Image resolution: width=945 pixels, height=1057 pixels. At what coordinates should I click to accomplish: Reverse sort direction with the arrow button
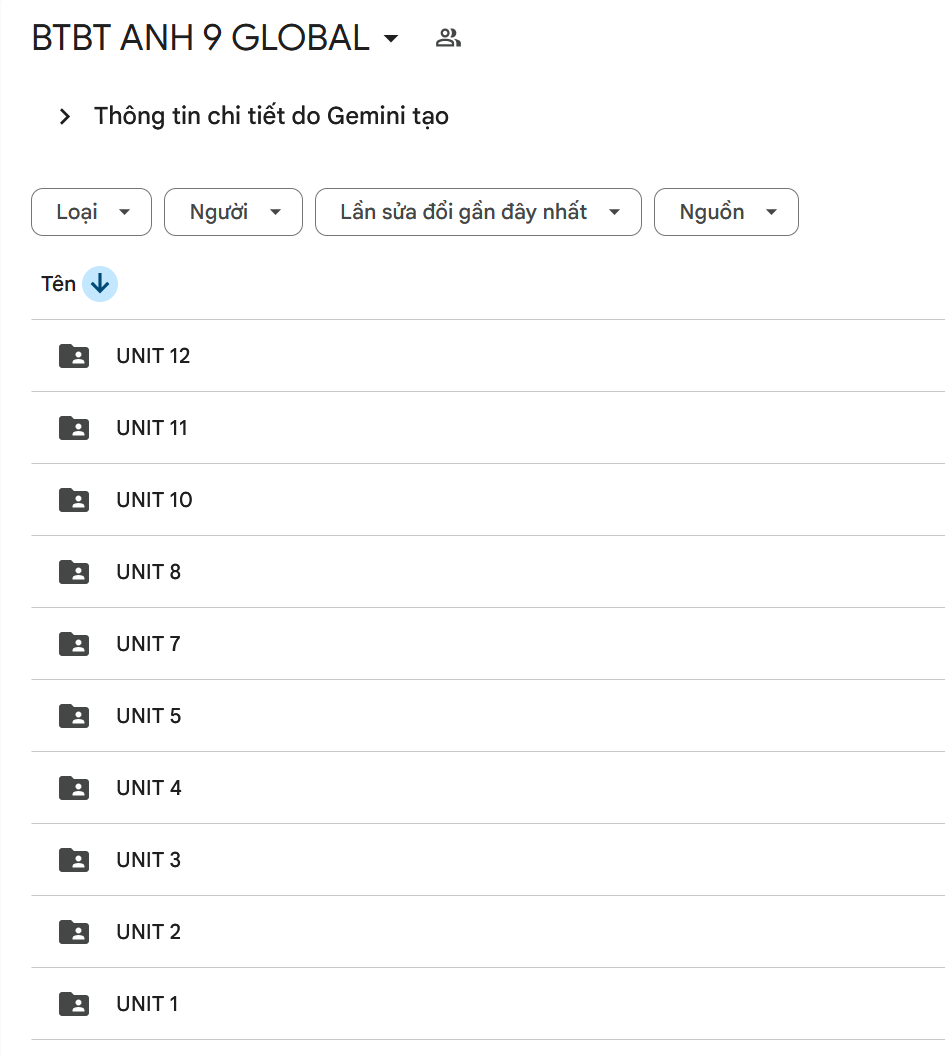click(100, 284)
